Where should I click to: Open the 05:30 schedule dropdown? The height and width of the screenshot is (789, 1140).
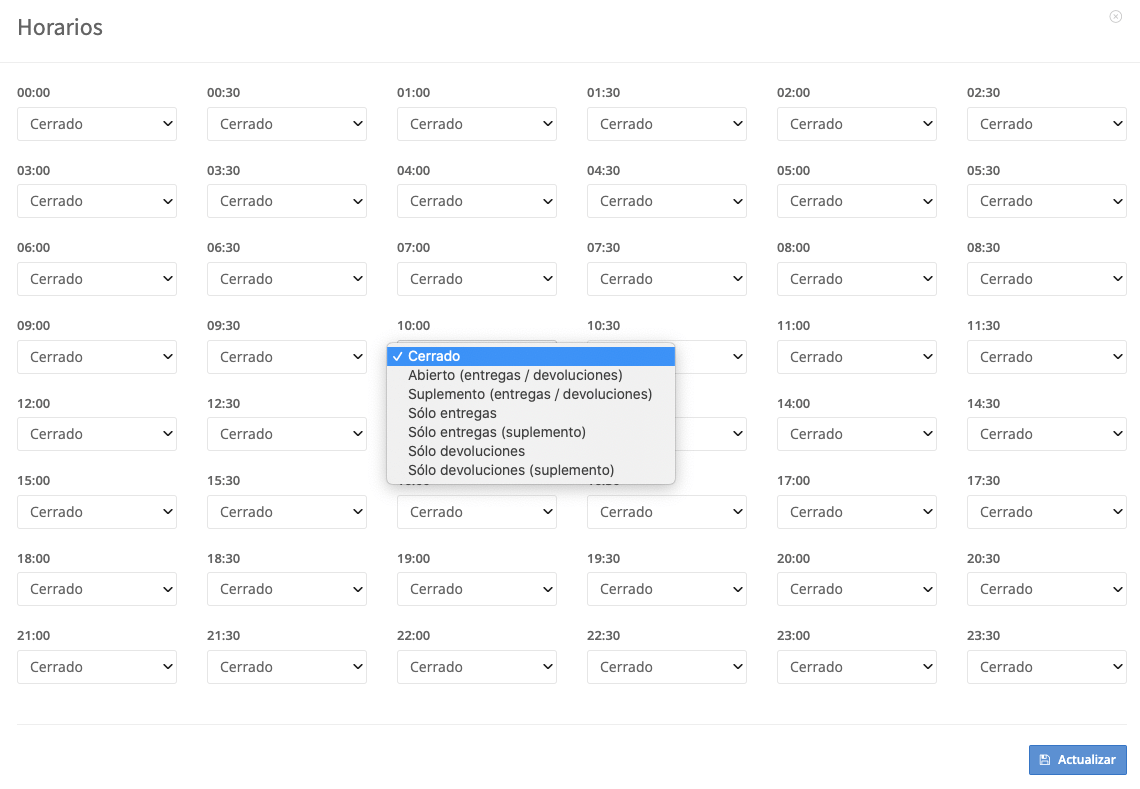1047,201
